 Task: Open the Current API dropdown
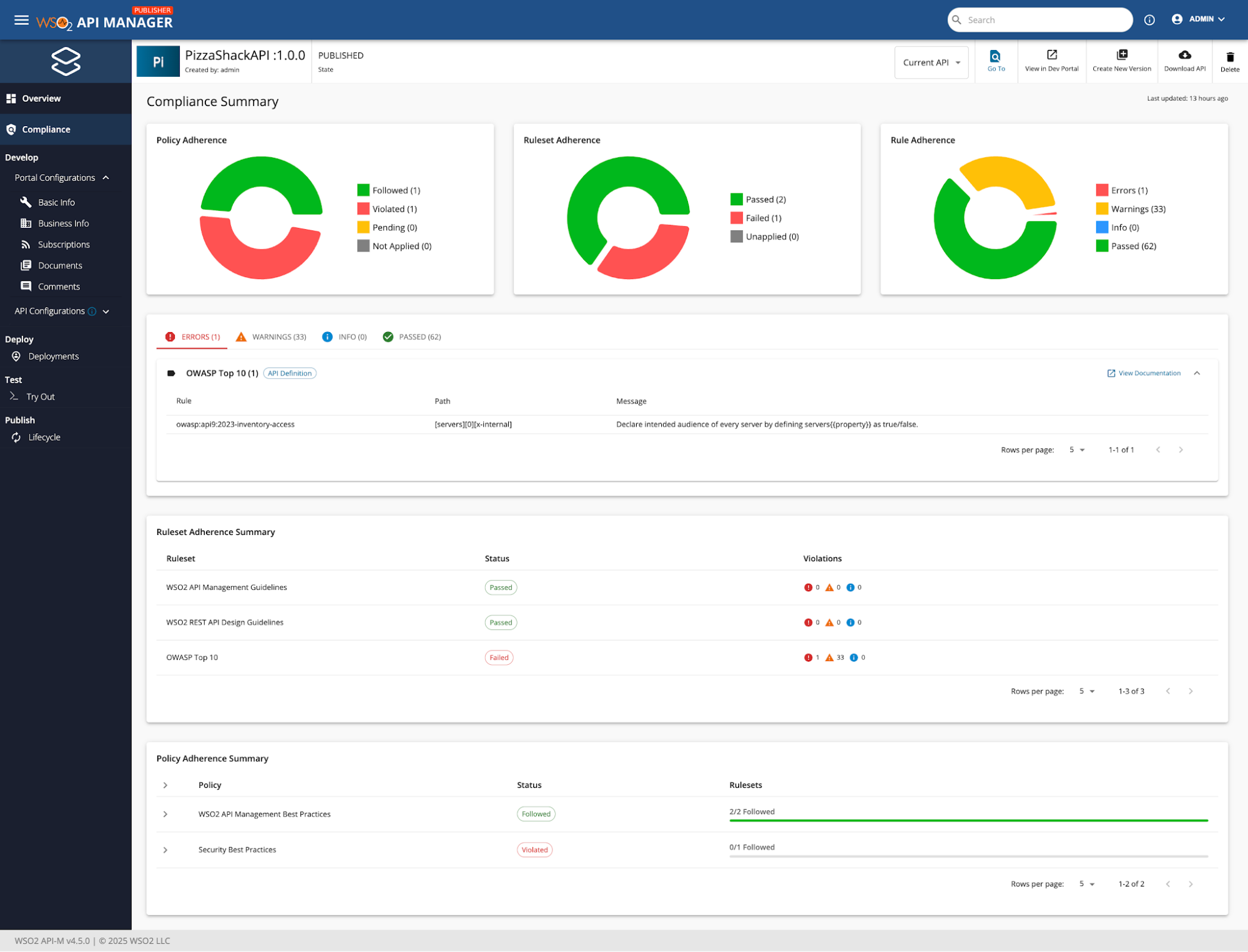(x=930, y=62)
